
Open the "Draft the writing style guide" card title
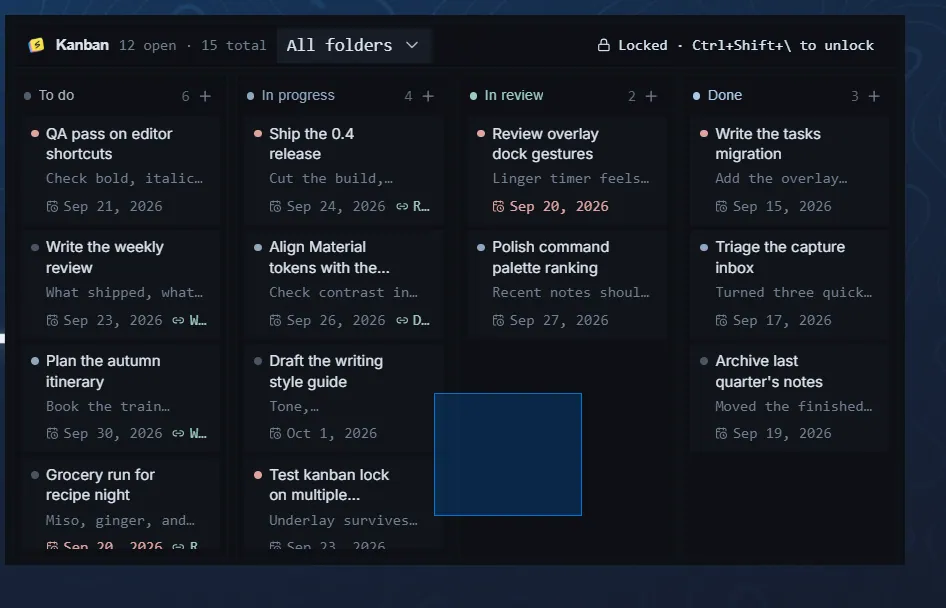(326, 371)
